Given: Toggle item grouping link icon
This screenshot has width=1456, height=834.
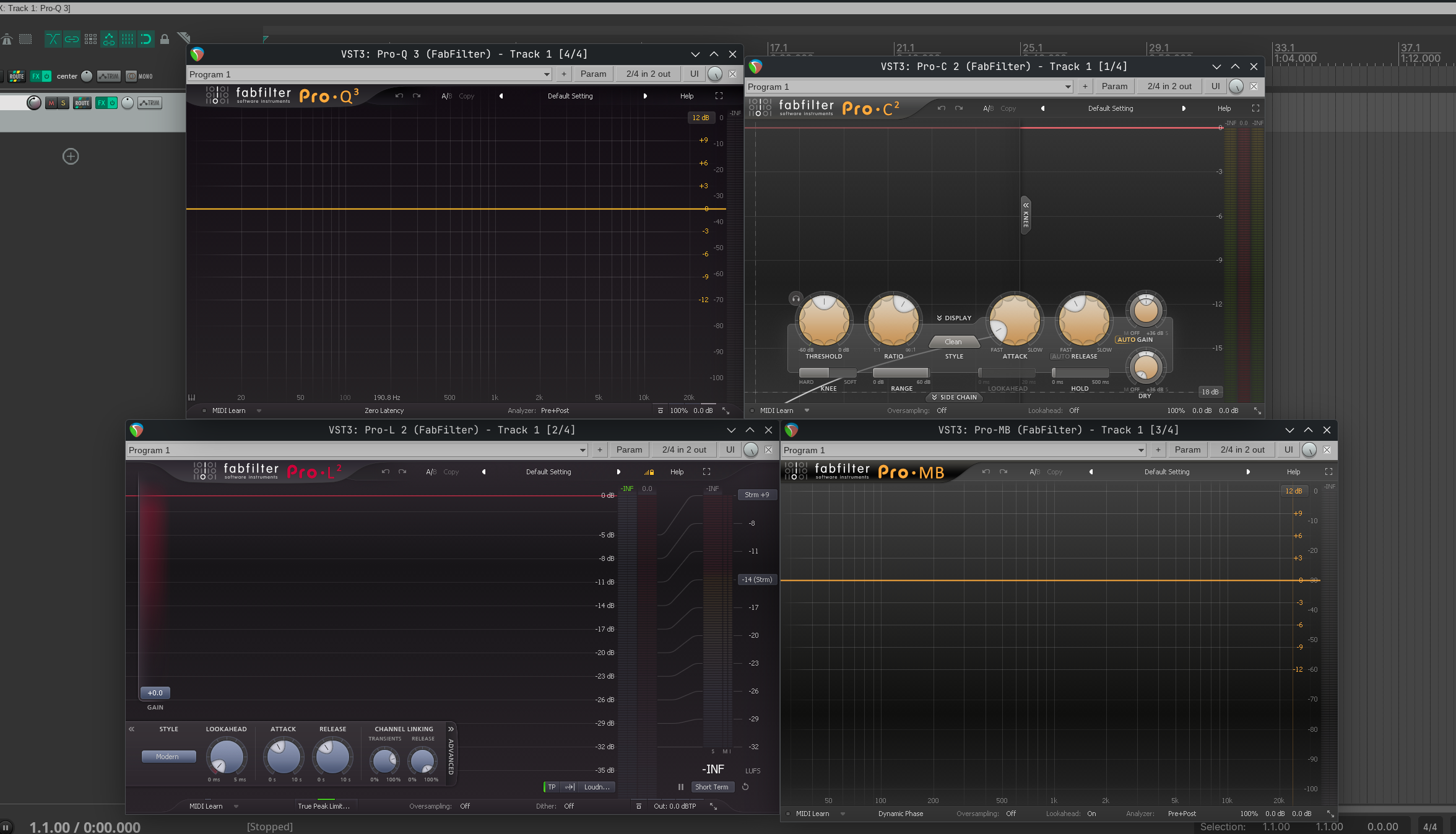Looking at the screenshot, I should (x=72, y=40).
